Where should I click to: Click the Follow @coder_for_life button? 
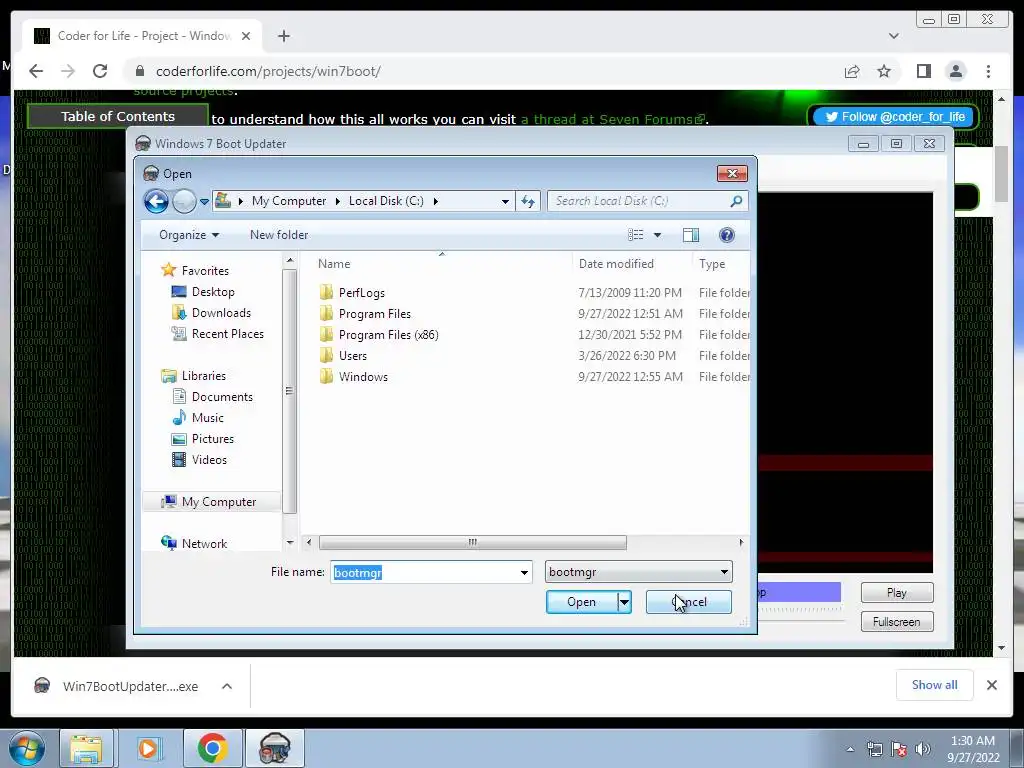tap(895, 117)
